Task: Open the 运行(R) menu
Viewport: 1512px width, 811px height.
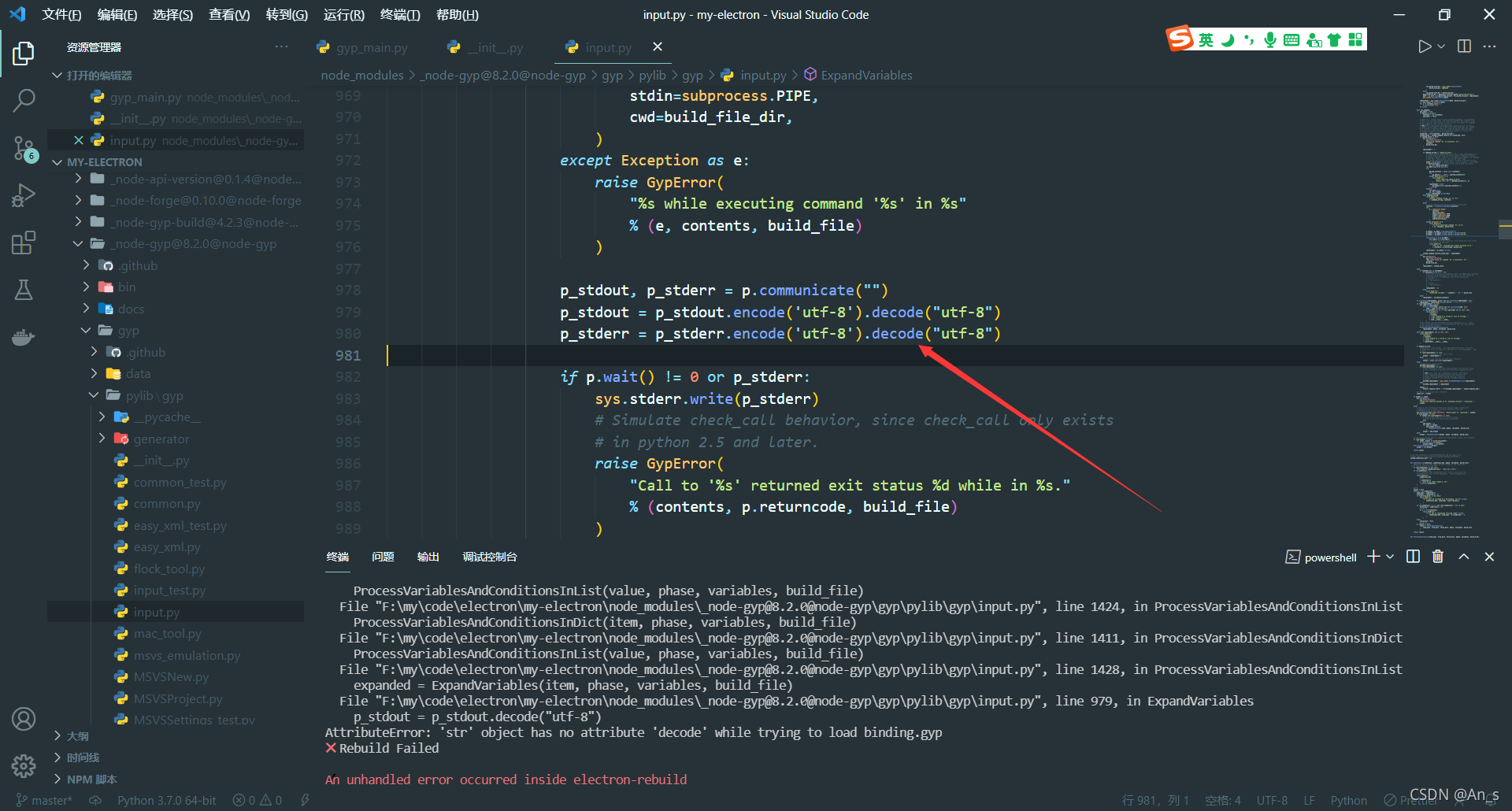Action: tap(344, 14)
